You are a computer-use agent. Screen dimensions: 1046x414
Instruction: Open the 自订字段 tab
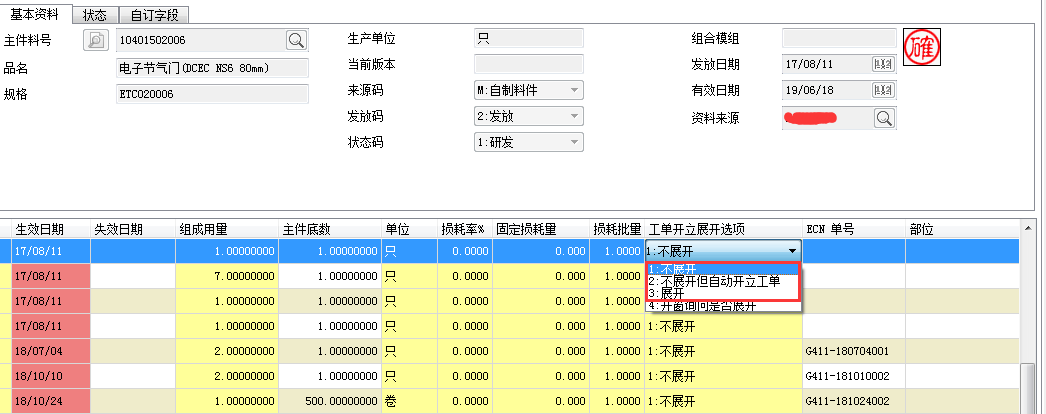tap(154, 15)
